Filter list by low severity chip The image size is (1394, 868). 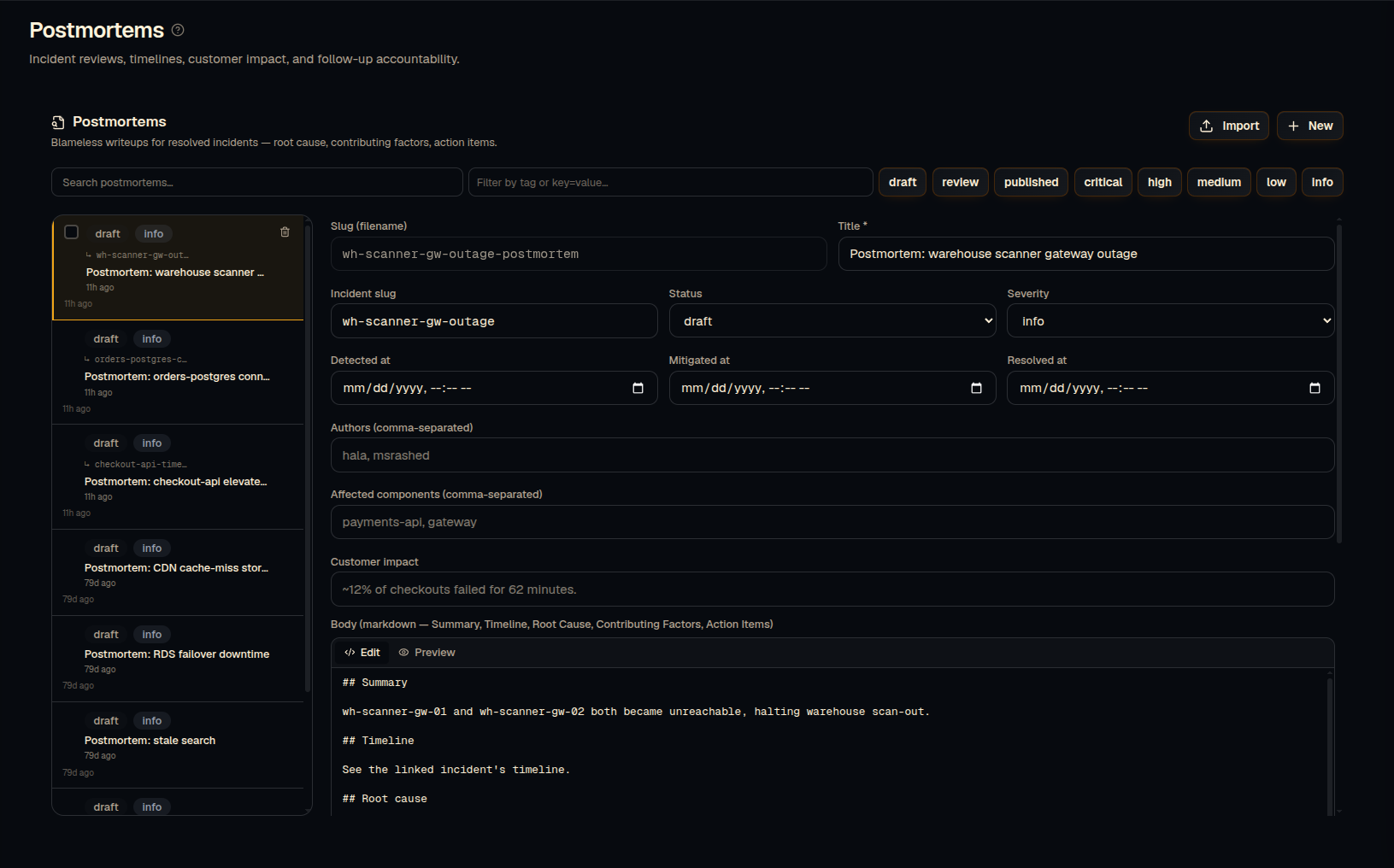(1276, 182)
